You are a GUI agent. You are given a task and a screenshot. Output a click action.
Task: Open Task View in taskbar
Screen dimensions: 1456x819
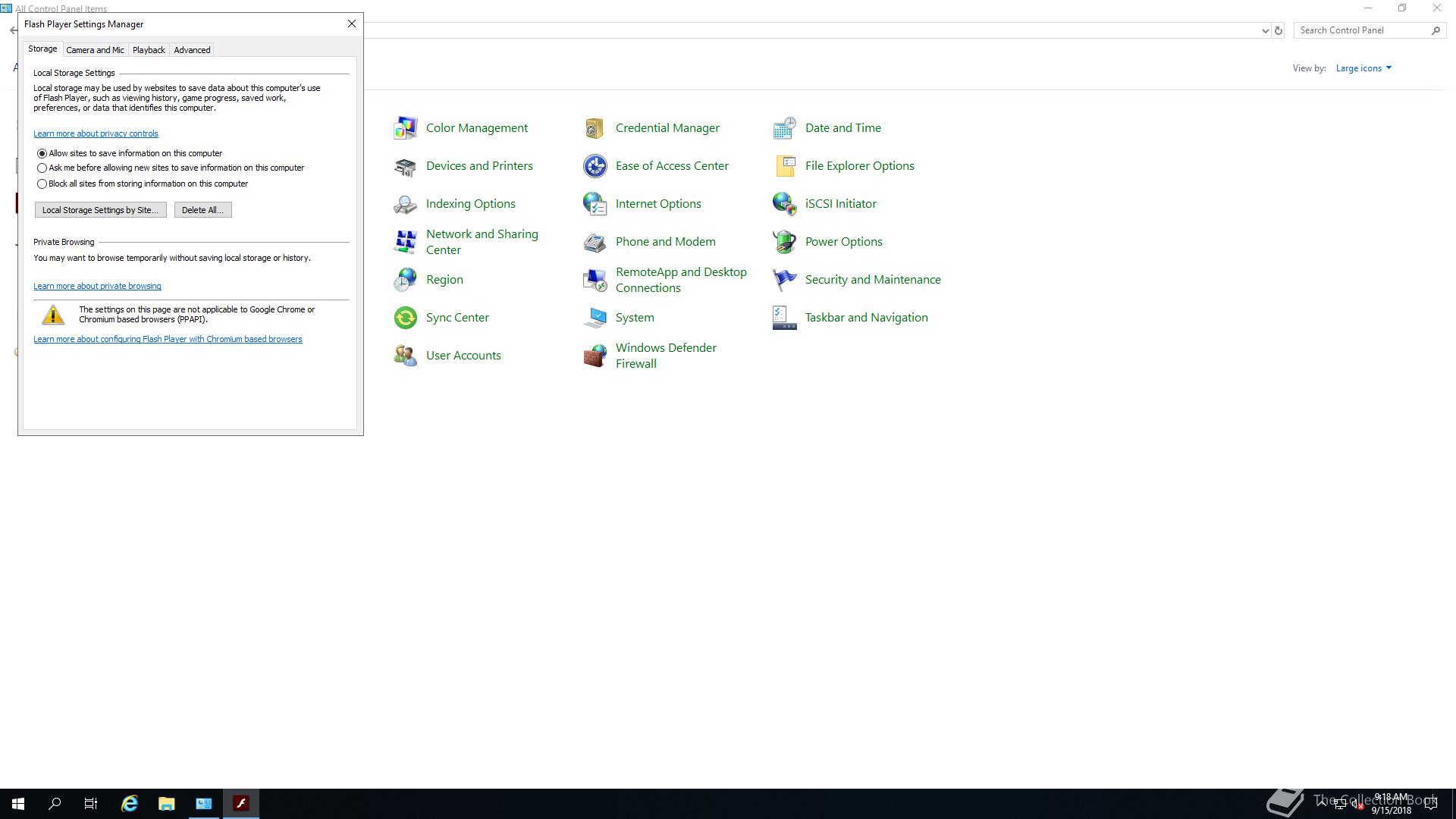[91, 804]
